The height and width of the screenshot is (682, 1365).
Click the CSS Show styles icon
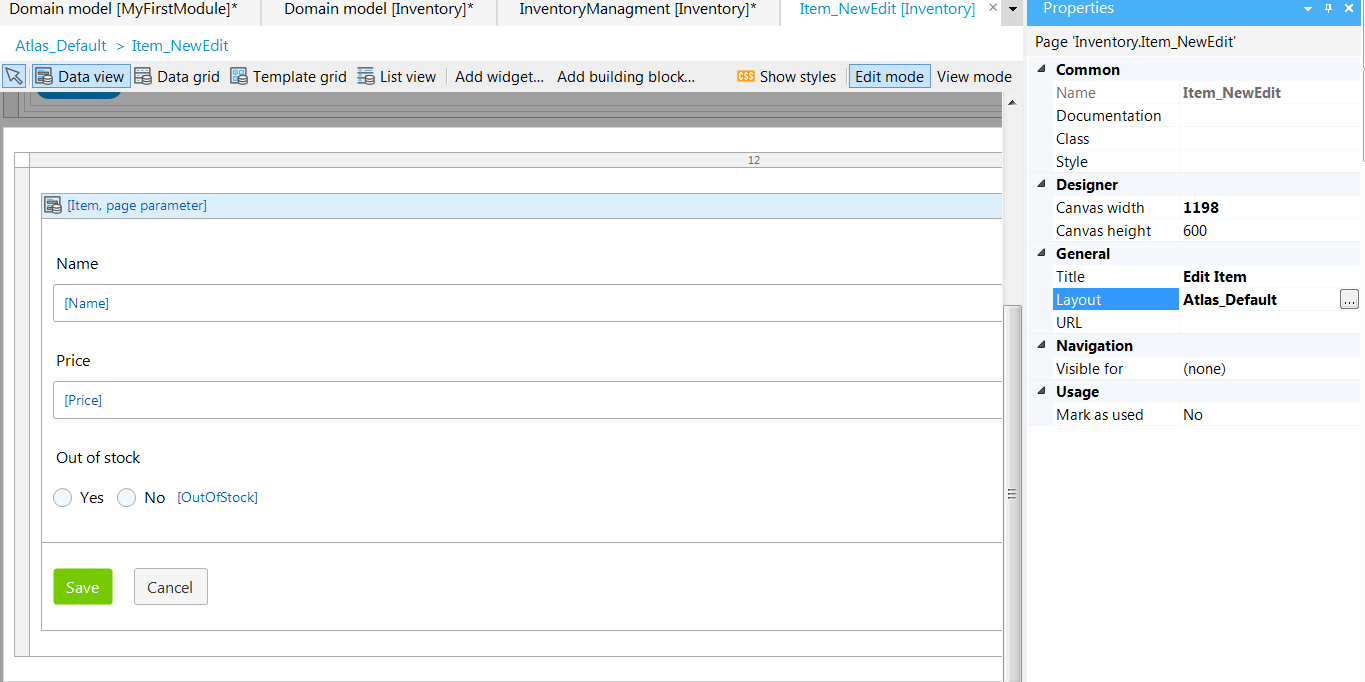tap(746, 75)
